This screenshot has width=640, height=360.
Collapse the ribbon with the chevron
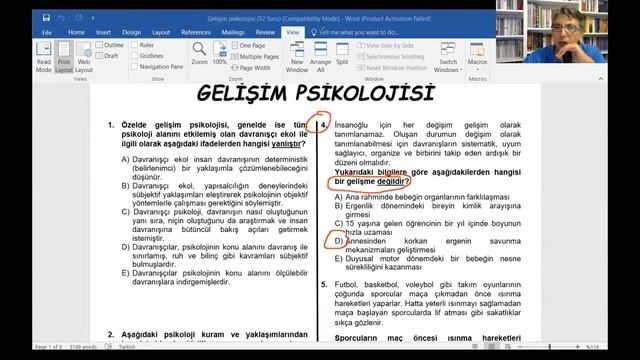click(600, 79)
